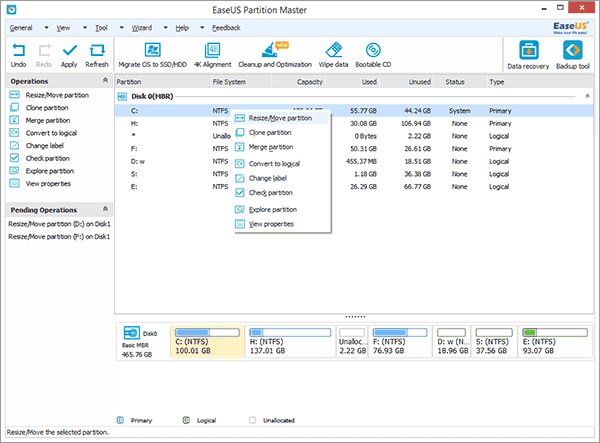600x443 pixels.
Task: Click the app icon in title bar
Action: pos(11,9)
